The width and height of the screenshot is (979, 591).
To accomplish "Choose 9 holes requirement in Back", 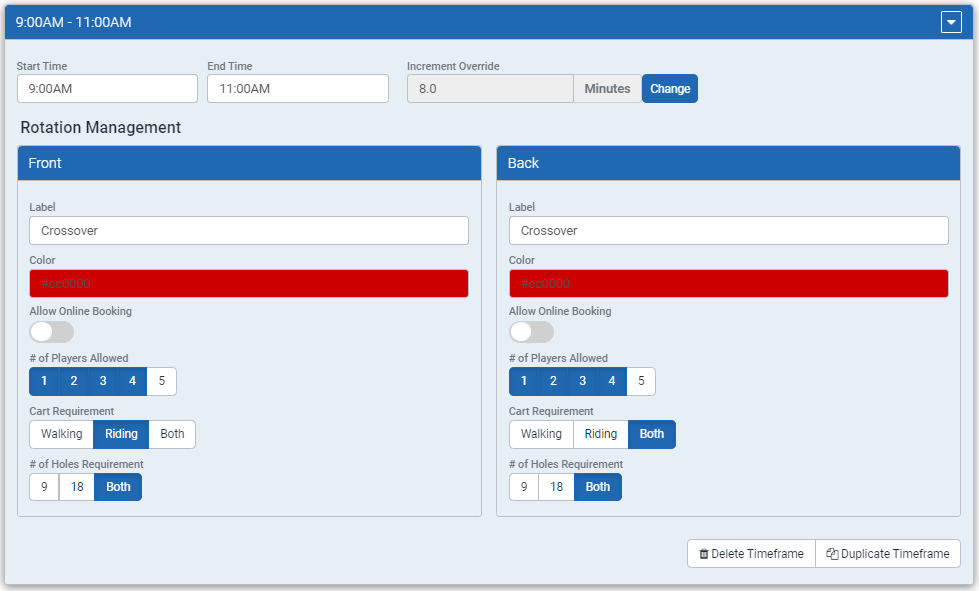I will (x=524, y=487).
